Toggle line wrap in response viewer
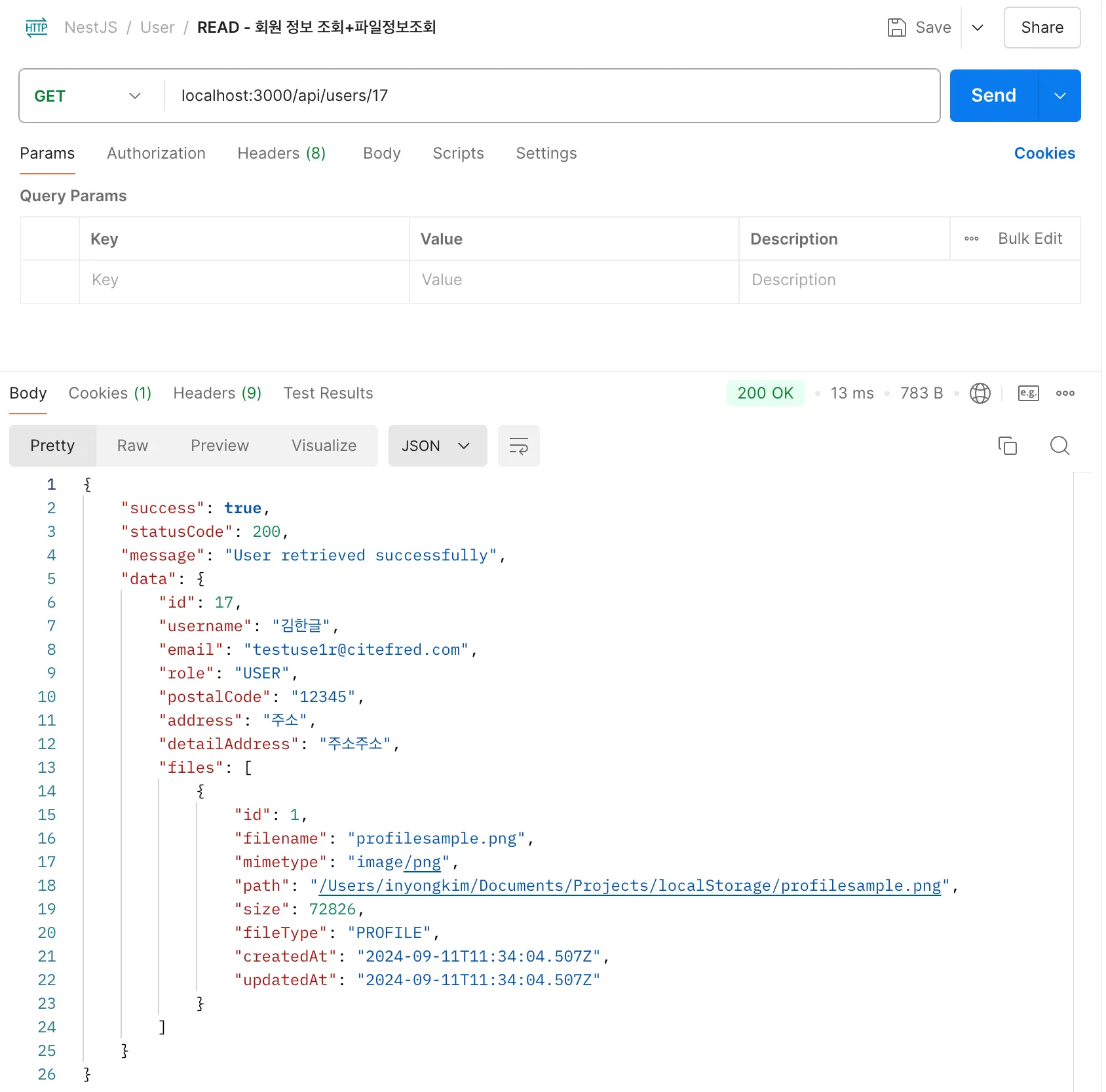The image size is (1106, 1092). tap(518, 446)
